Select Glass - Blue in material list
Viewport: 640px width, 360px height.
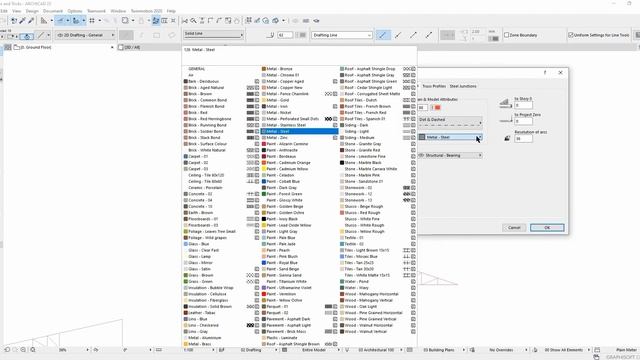coord(221,244)
